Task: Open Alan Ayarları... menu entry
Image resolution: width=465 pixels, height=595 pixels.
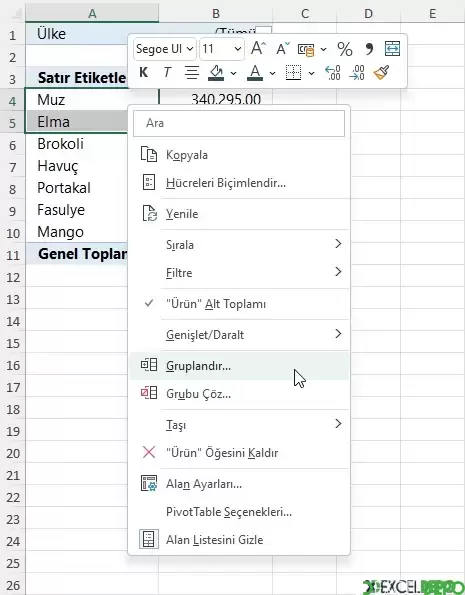Action: coord(239,484)
